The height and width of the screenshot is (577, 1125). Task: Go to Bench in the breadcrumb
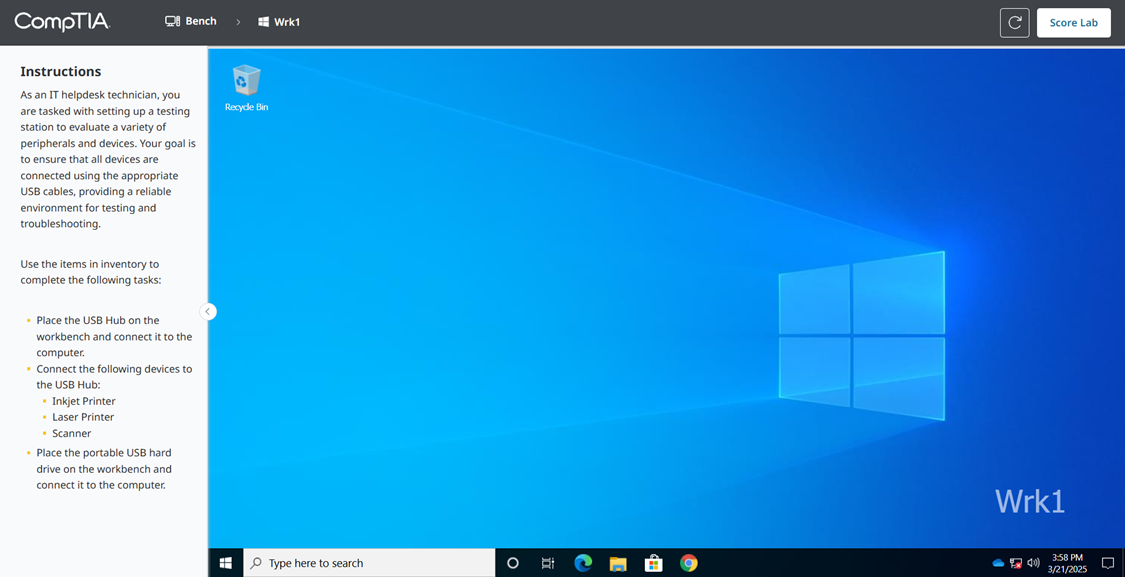(191, 21)
